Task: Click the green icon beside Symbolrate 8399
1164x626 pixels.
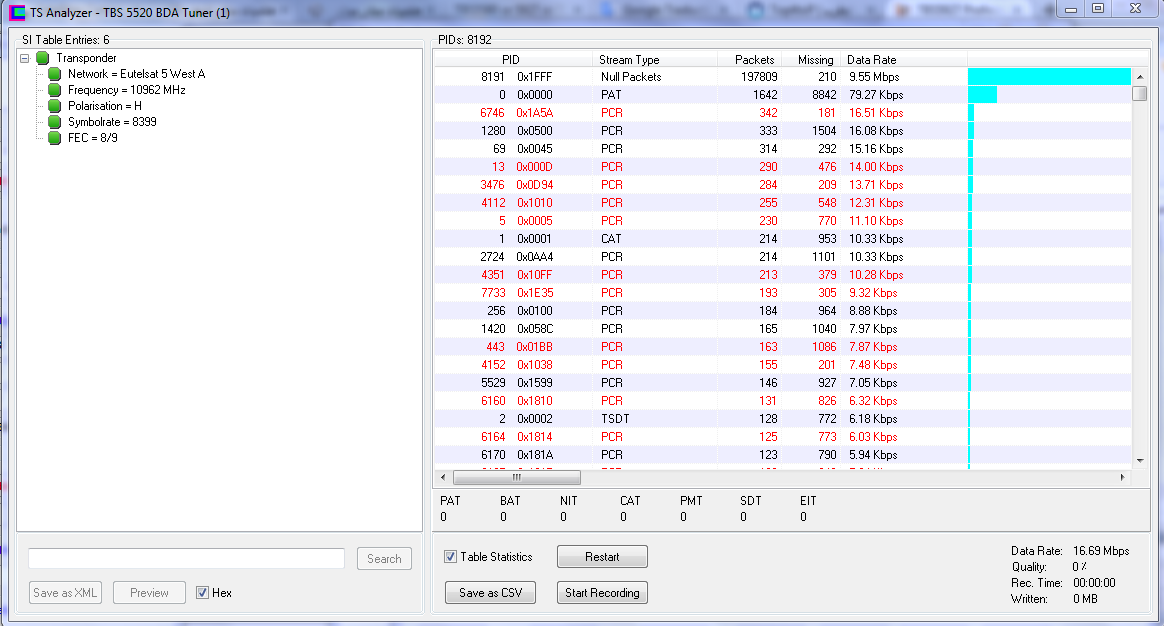Action: pyautogui.click(x=55, y=122)
